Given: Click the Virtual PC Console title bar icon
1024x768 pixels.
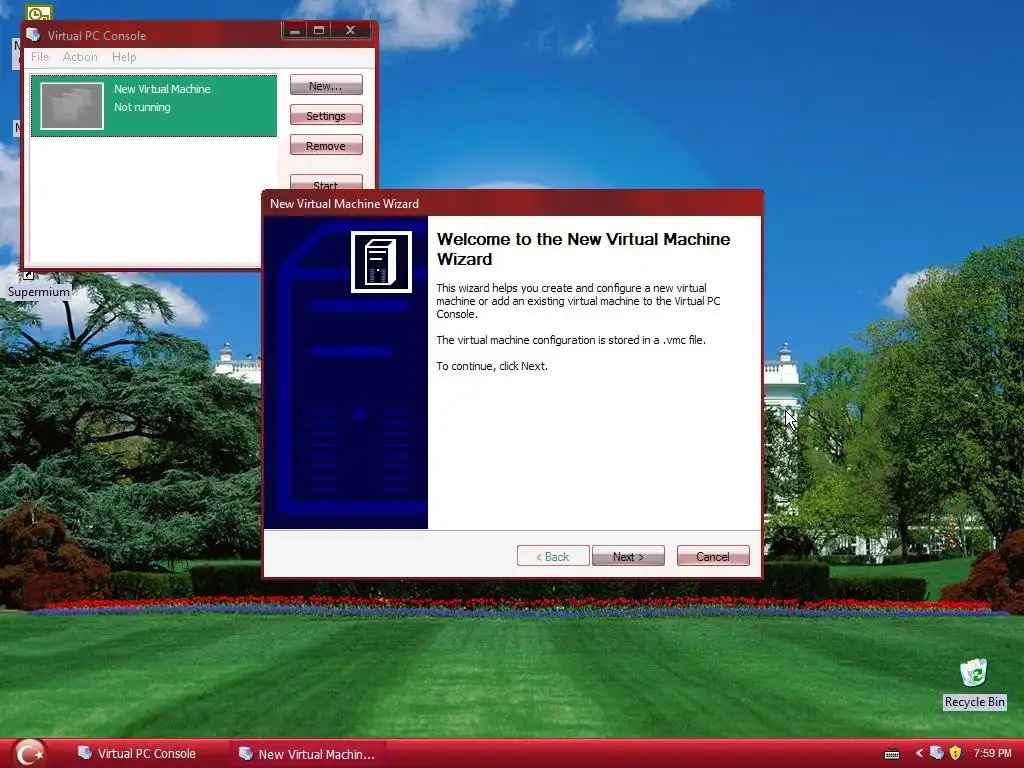Looking at the screenshot, I should tap(33, 35).
